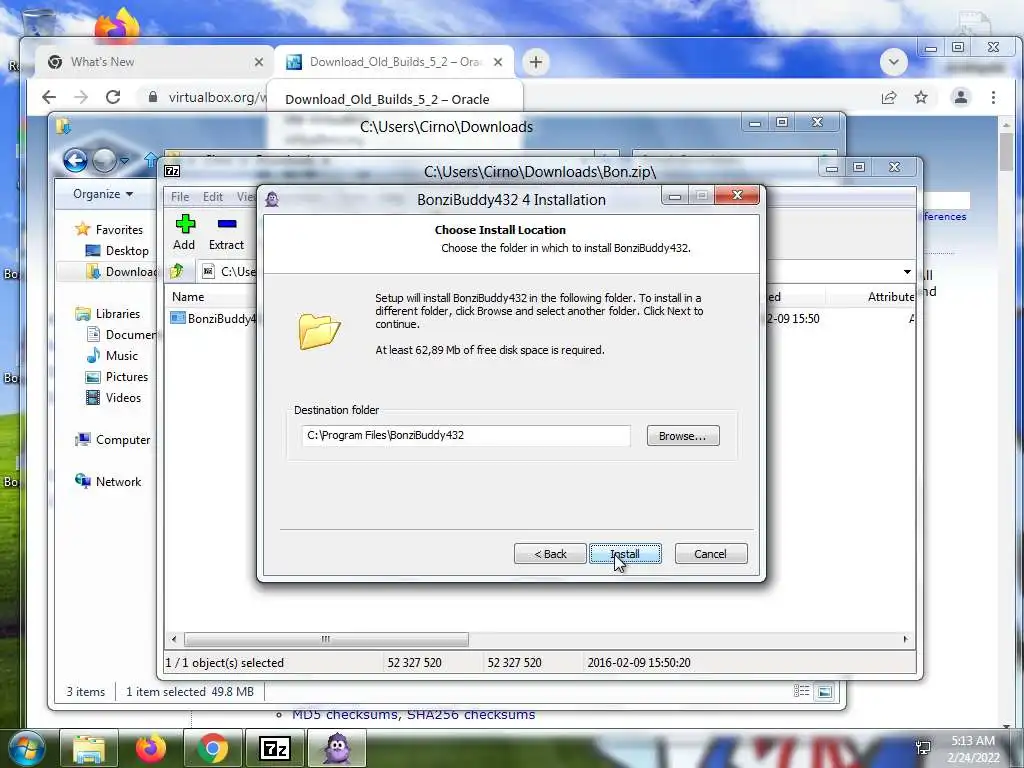This screenshot has width=1024, height=768.
Task: Click the Explorer forward arrow button
Action: click(104, 159)
